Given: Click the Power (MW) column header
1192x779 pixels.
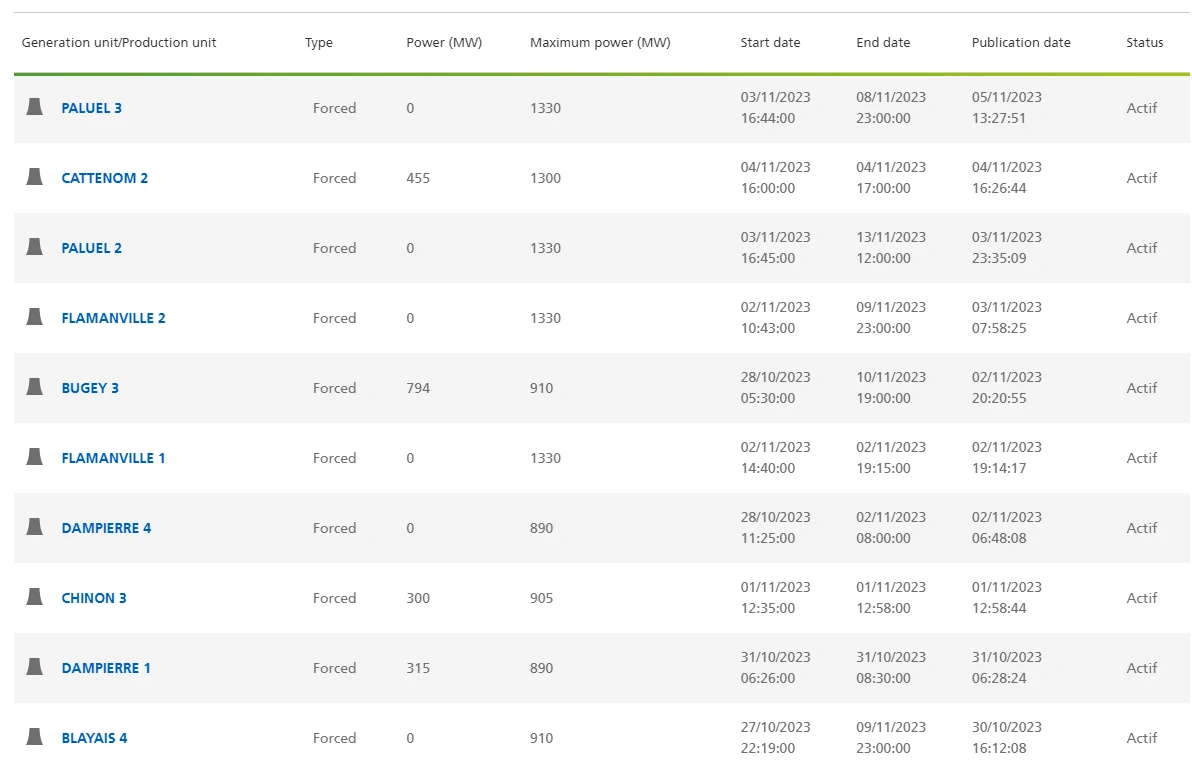Looking at the screenshot, I should pos(444,43).
